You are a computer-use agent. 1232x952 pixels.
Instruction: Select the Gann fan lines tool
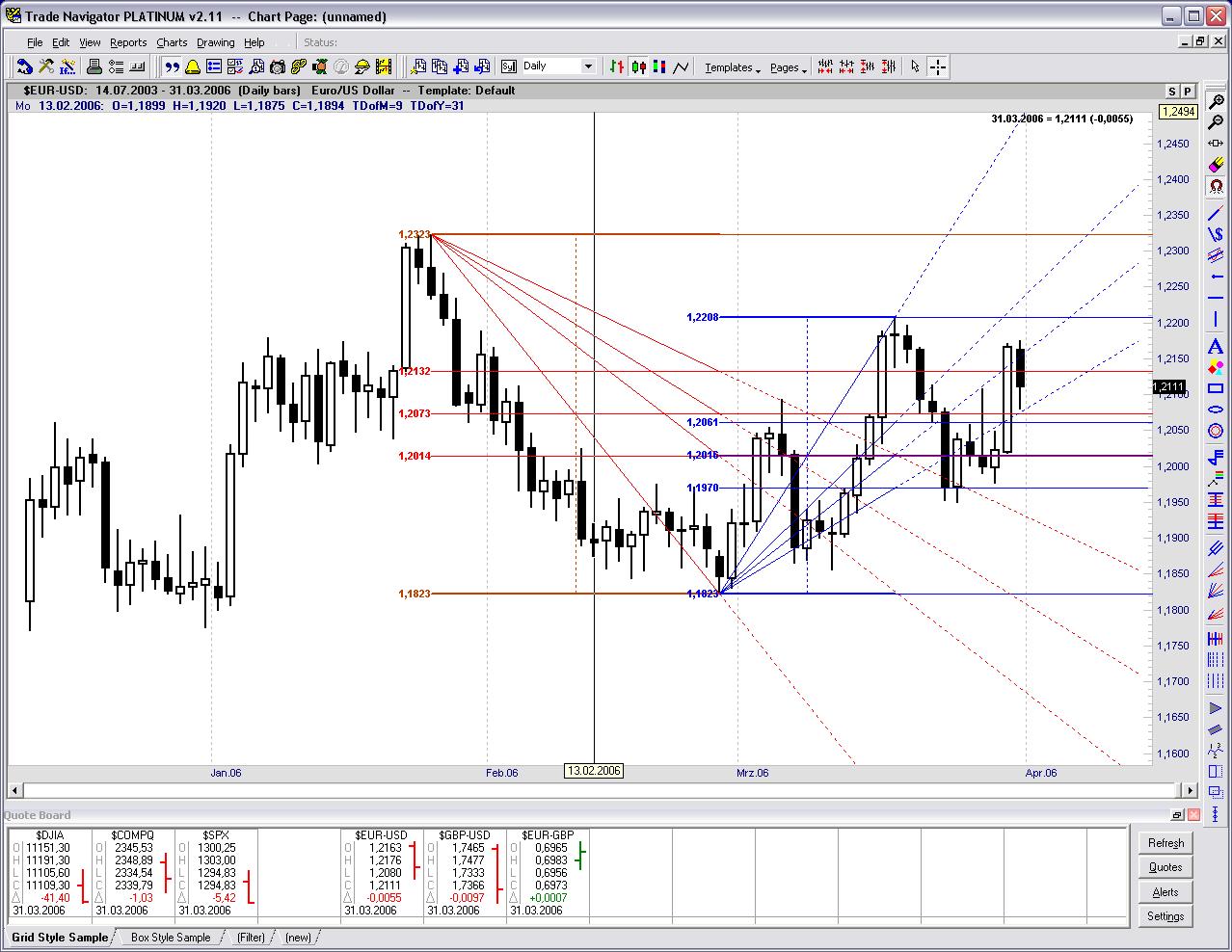pos(1216,589)
